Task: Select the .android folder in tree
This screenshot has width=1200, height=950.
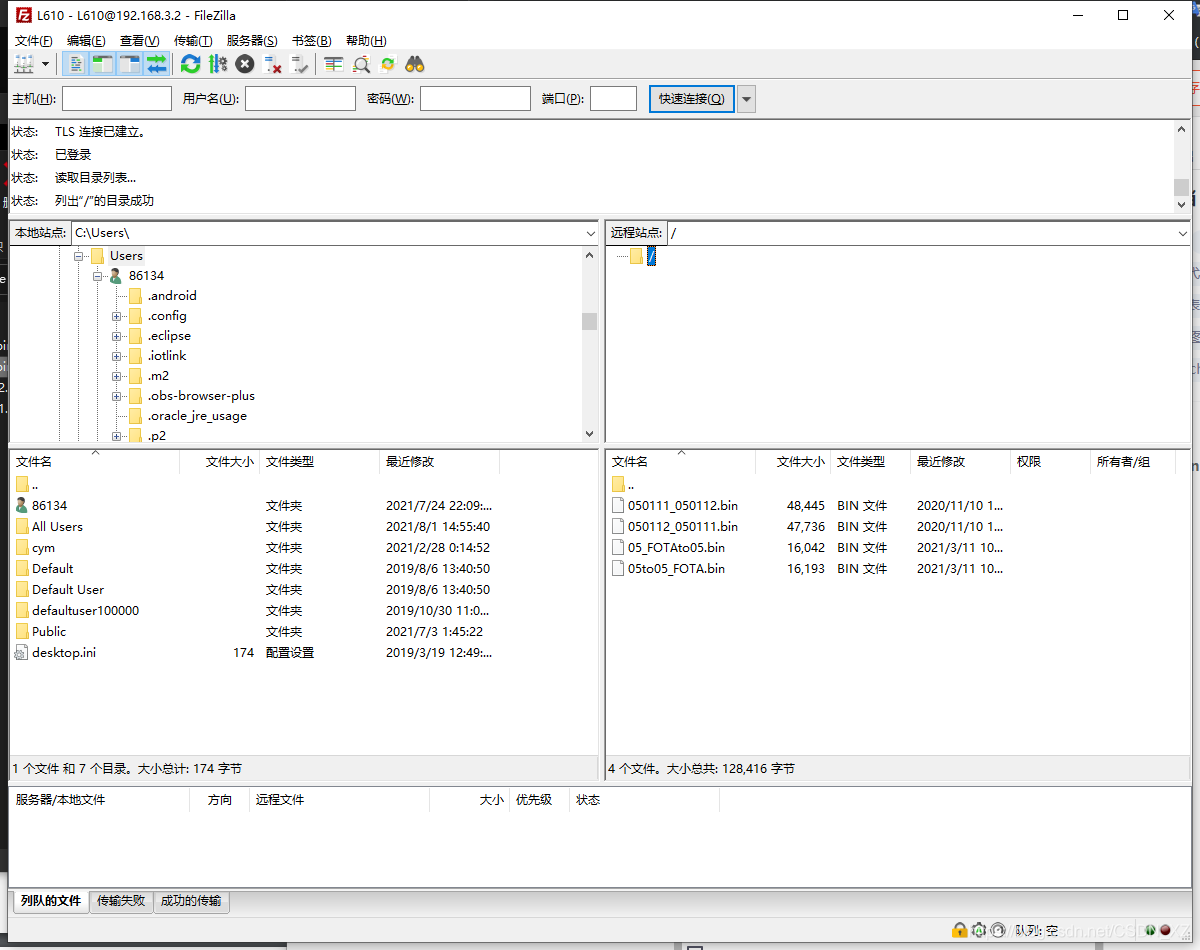Action: tap(172, 296)
